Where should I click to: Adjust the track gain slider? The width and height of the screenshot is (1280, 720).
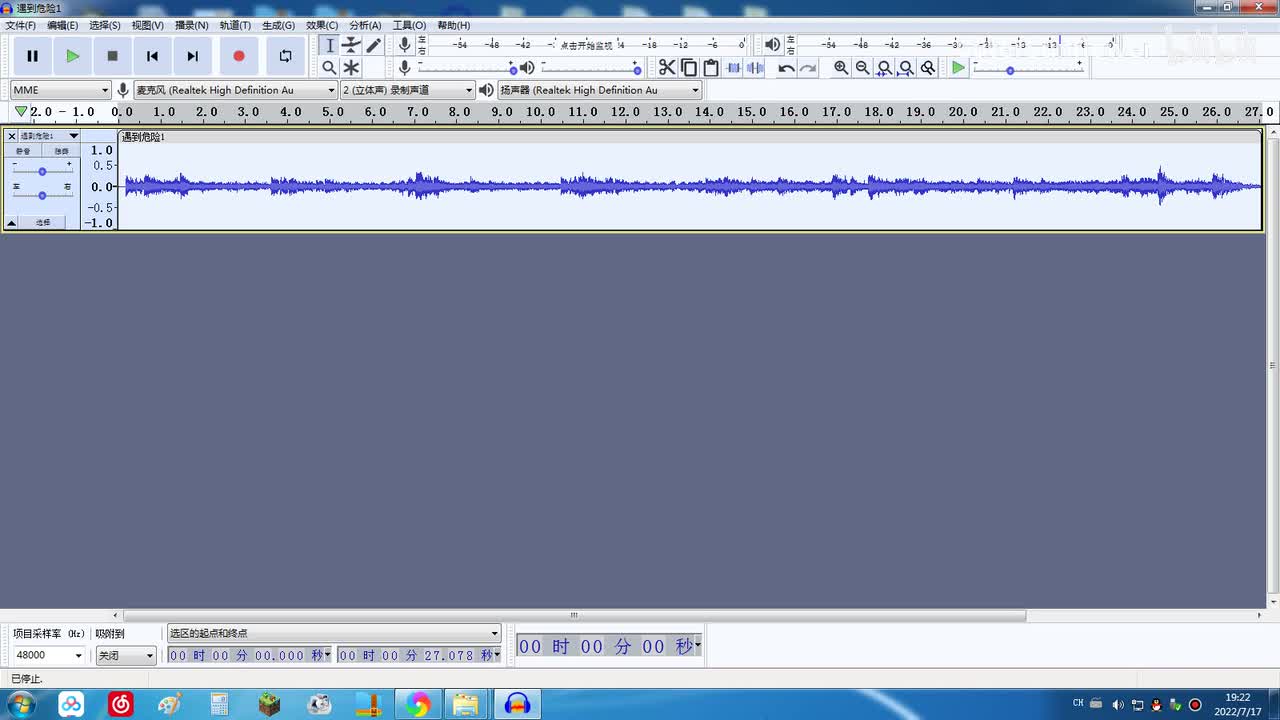pyautogui.click(x=42, y=171)
